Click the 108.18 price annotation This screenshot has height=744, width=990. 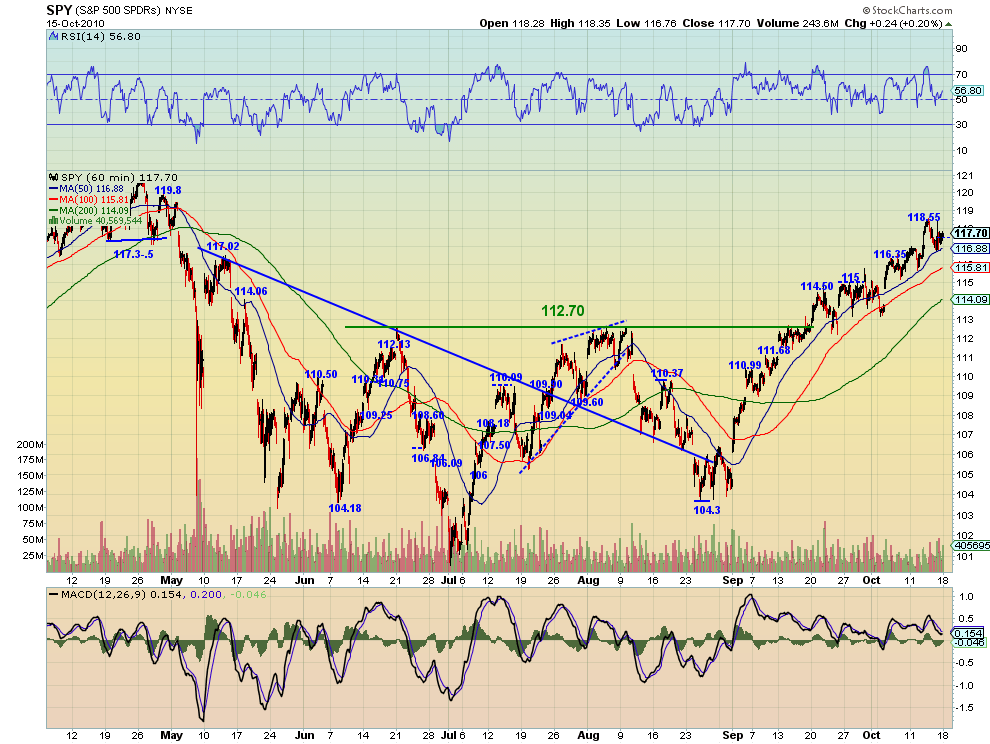click(x=493, y=423)
